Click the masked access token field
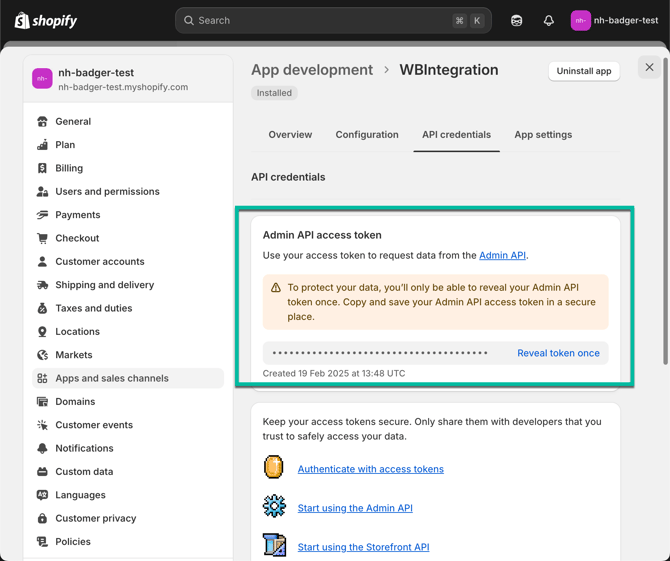 435,353
